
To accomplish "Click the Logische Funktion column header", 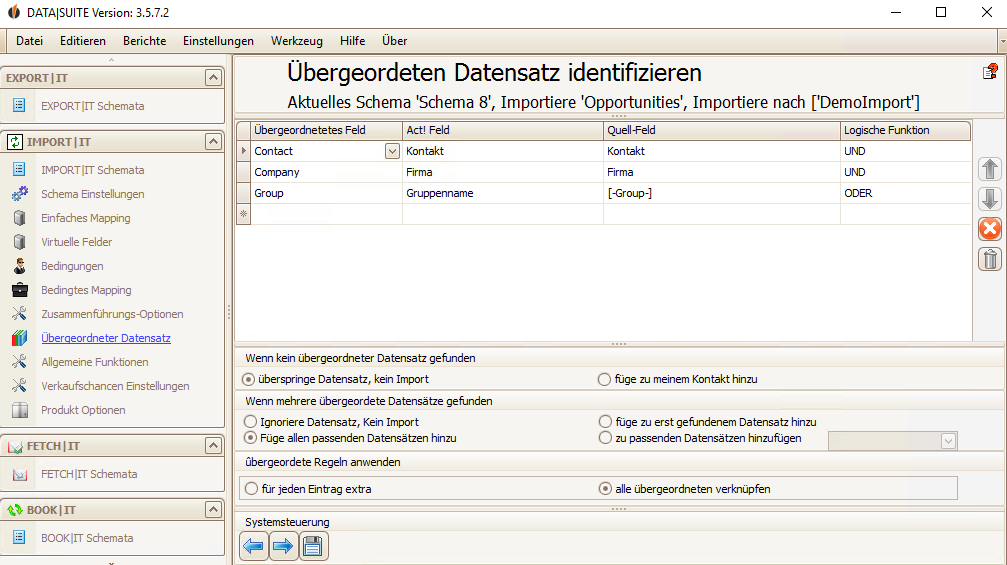I will pos(905,130).
